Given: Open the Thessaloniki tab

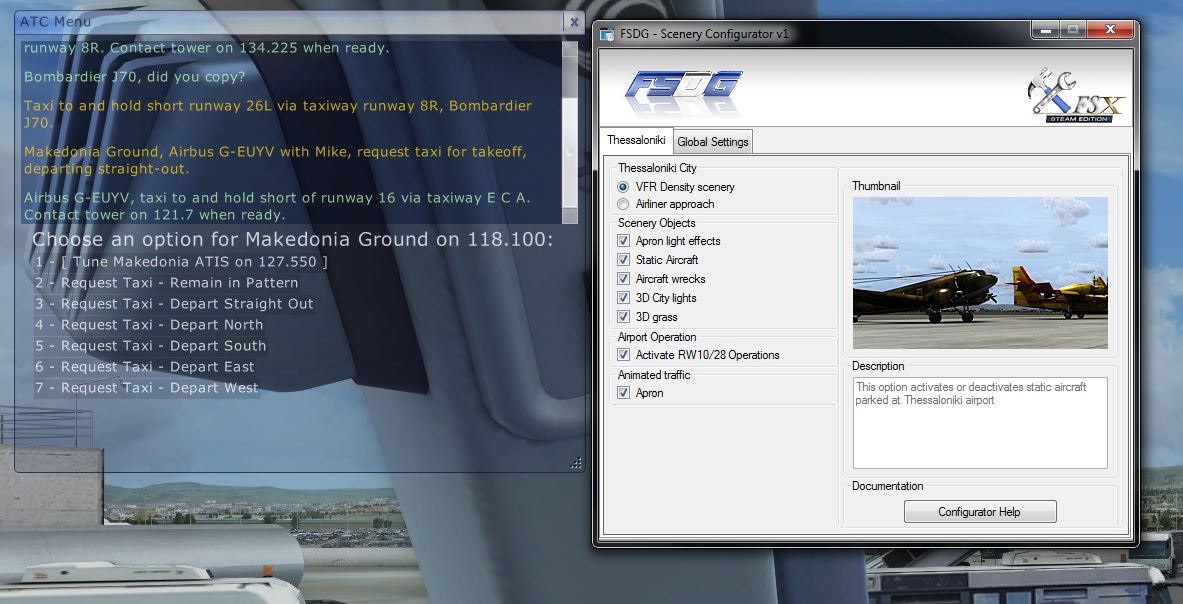Looking at the screenshot, I should coord(636,141).
